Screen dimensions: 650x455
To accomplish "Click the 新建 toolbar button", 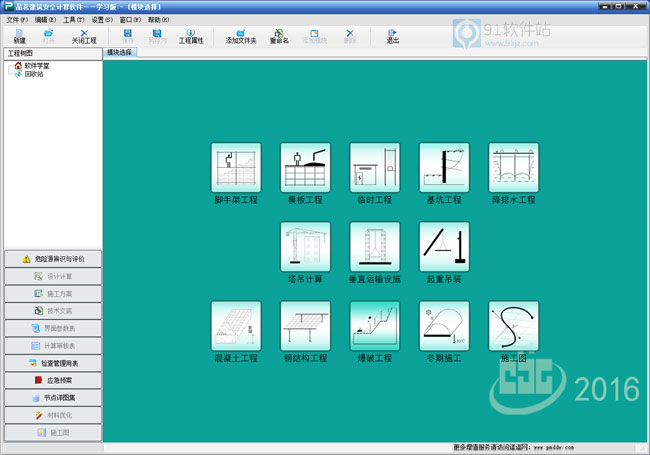I will pyautogui.click(x=20, y=37).
